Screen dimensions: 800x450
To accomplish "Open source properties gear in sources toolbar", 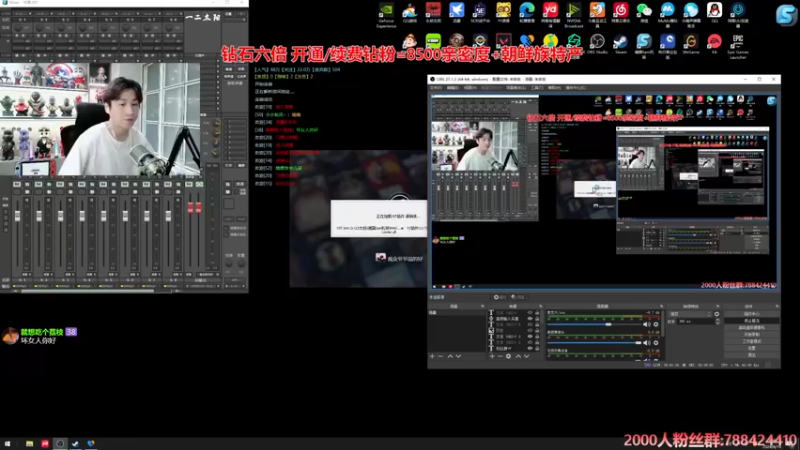I will click(508, 356).
